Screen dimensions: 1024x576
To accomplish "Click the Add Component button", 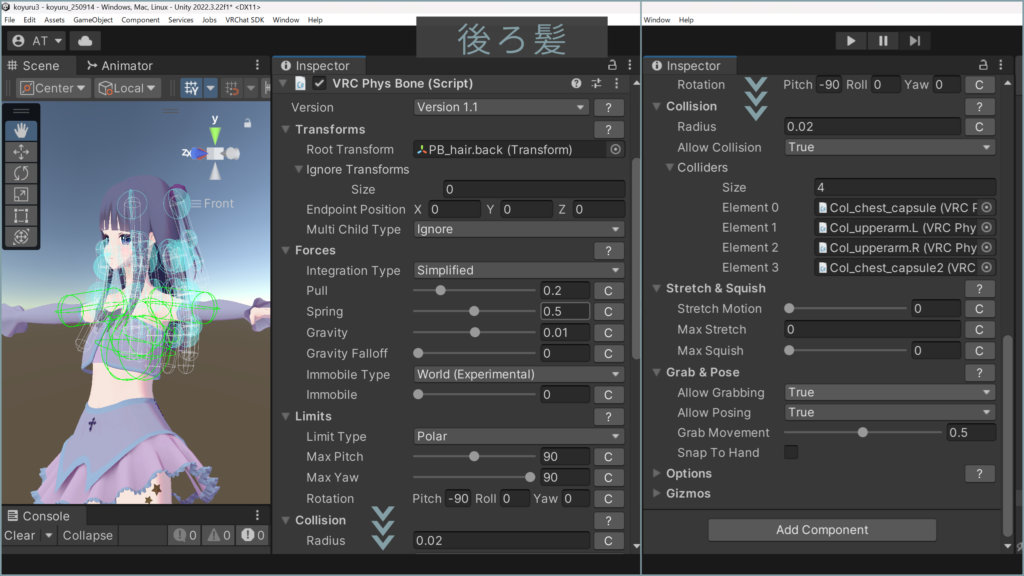I will (822, 530).
